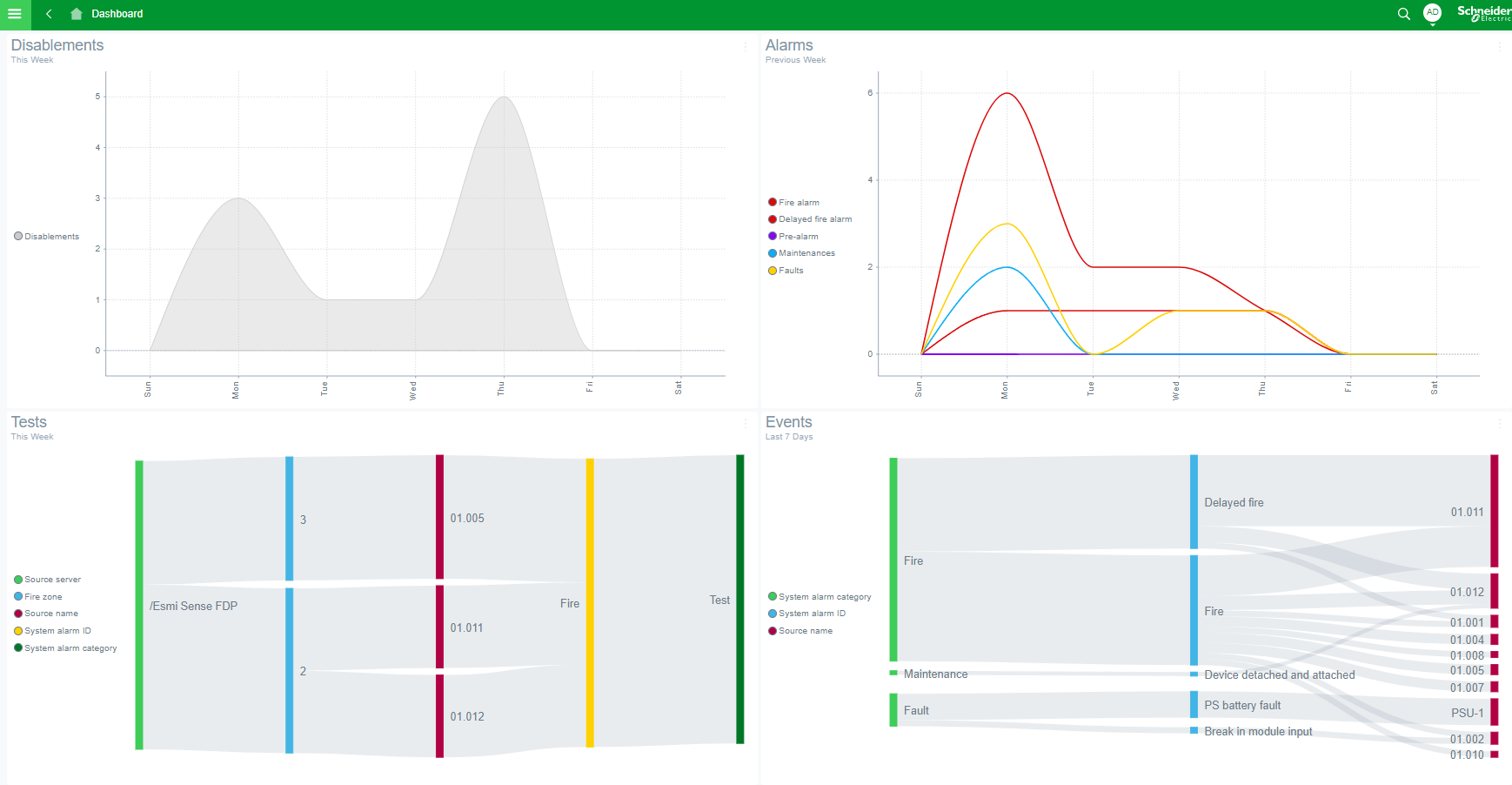Toggle System alarm ID legend in Tests

(52, 631)
